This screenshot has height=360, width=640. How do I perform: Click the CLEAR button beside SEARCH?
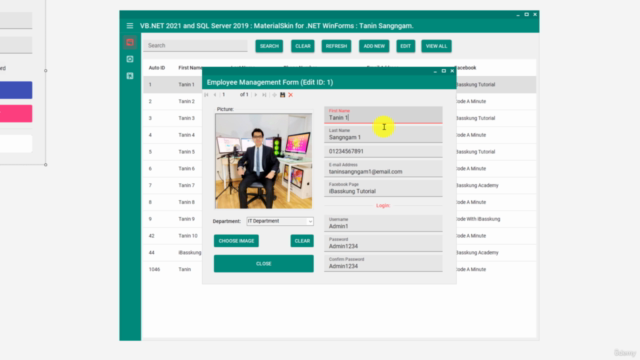[303, 46]
